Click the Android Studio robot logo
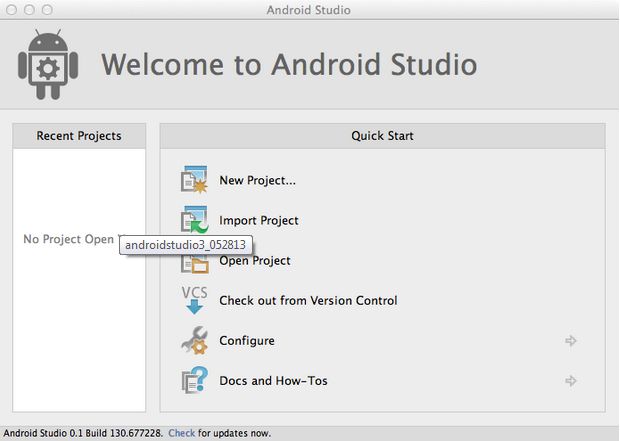This screenshot has width=620, height=441. 48,64
